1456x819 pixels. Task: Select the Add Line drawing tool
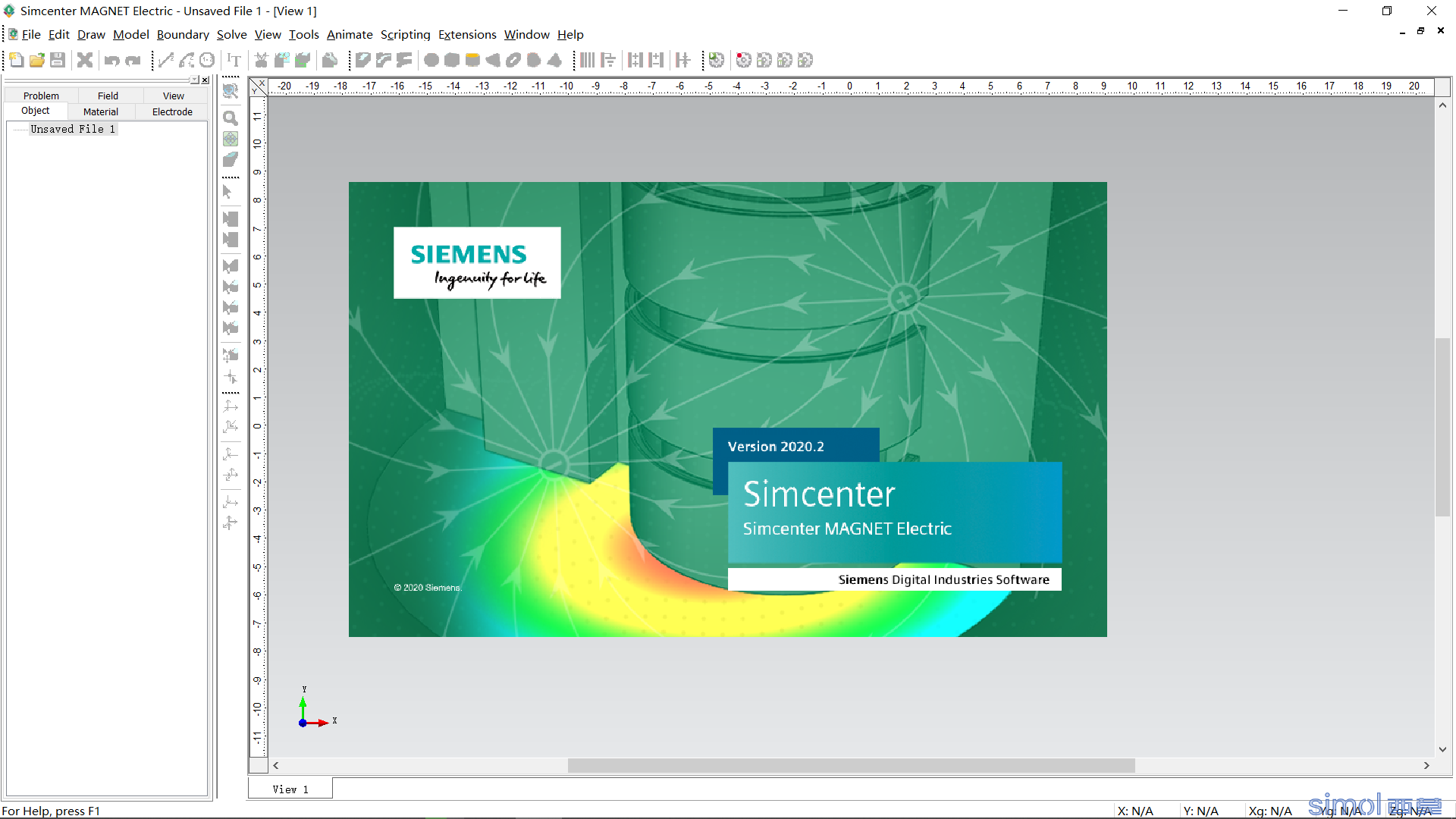166,60
